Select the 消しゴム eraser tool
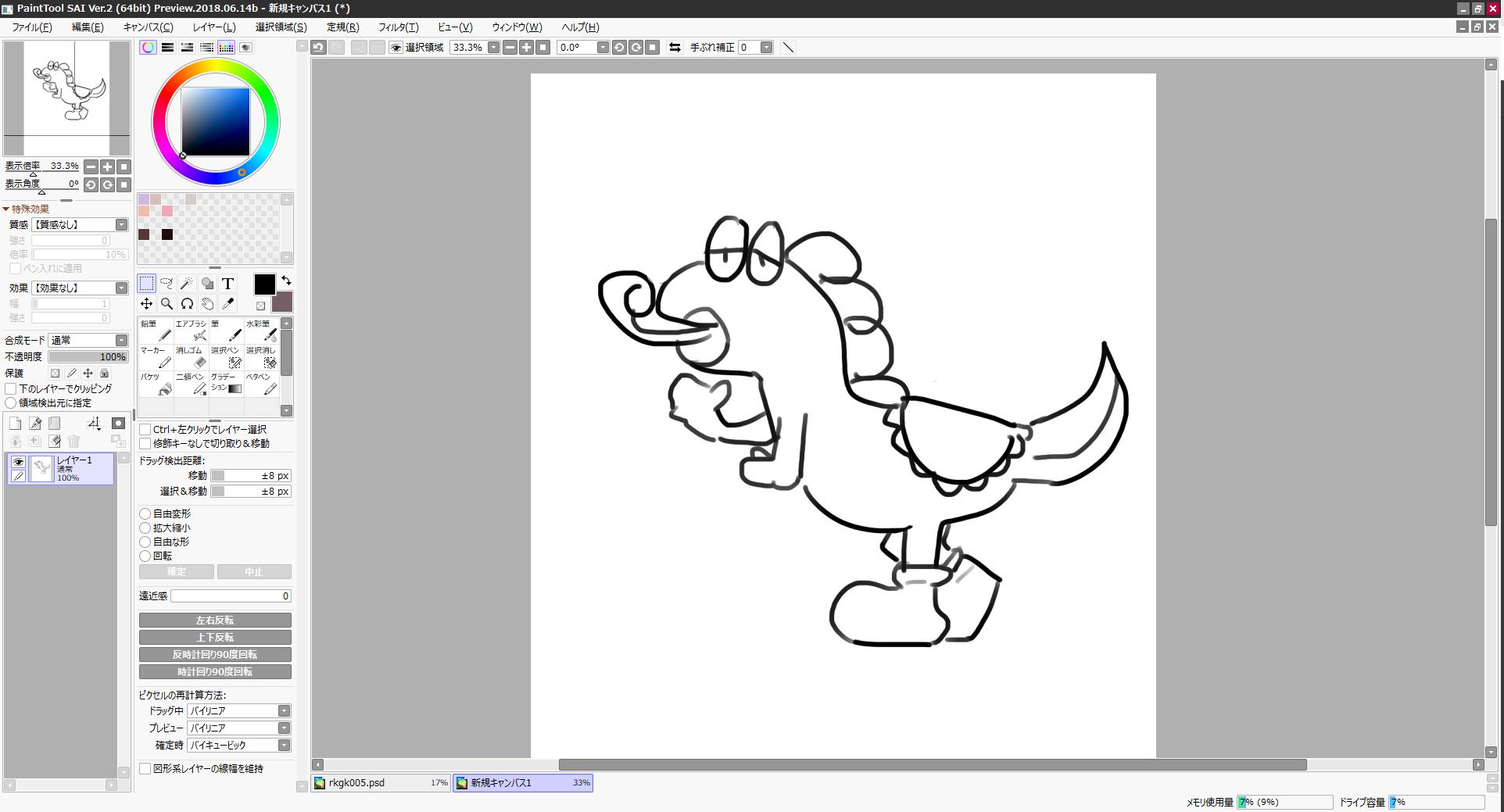 [192, 357]
